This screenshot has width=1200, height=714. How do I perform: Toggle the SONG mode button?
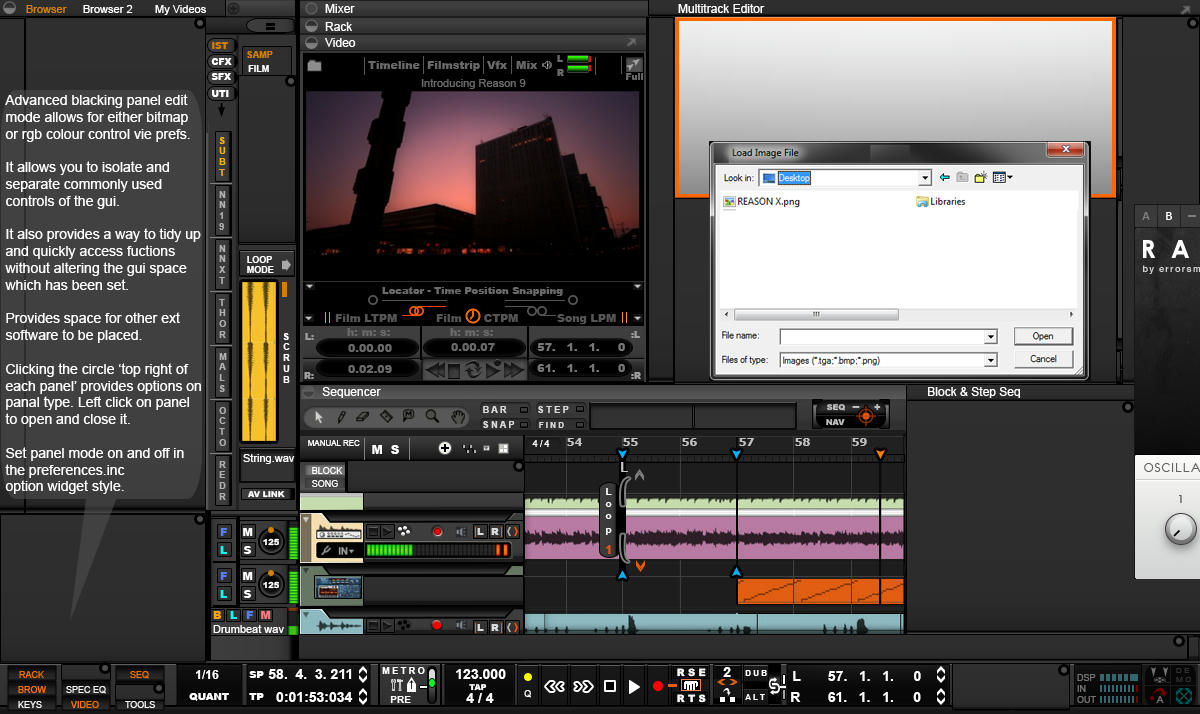point(326,483)
